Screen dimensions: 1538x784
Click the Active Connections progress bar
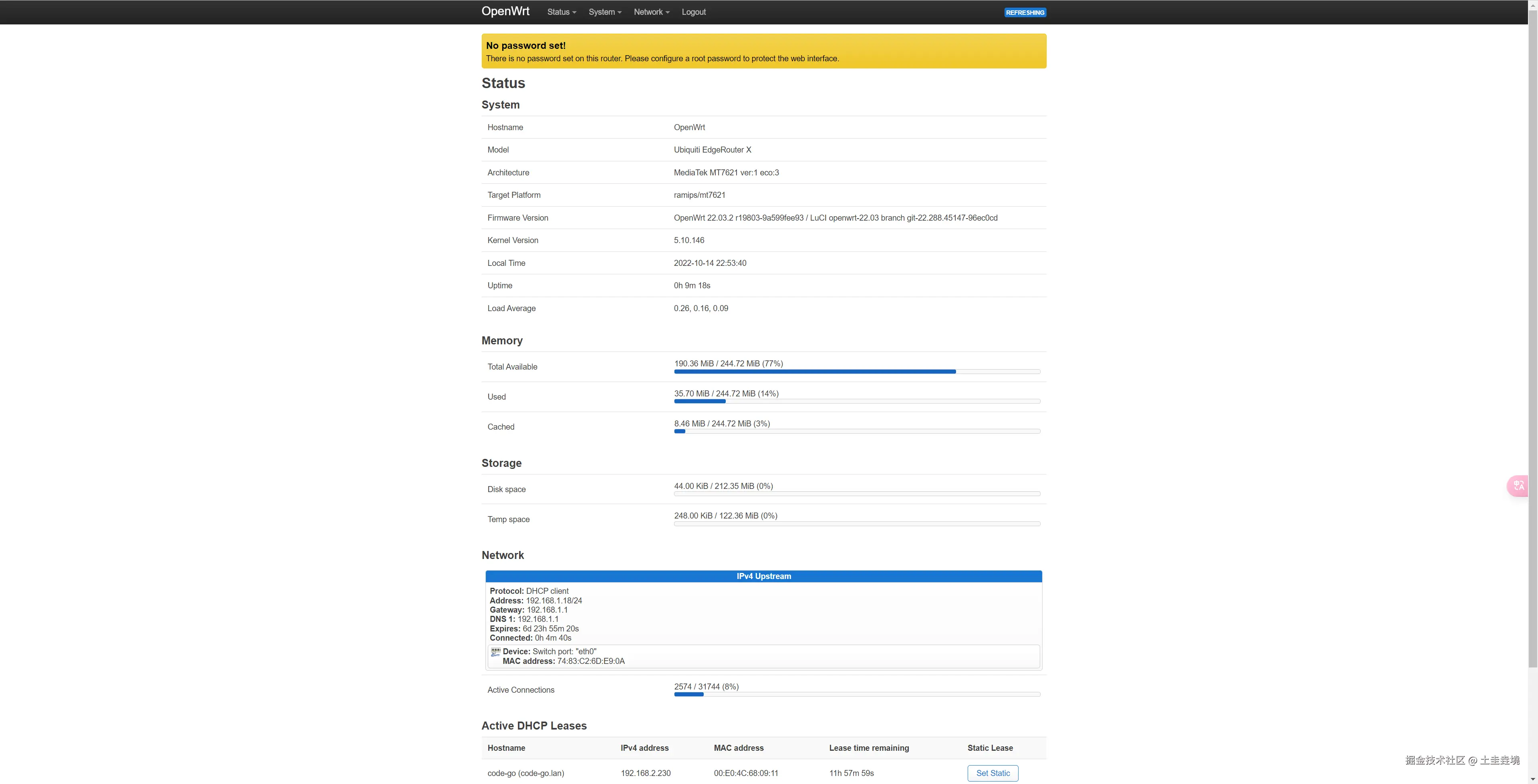[857, 694]
